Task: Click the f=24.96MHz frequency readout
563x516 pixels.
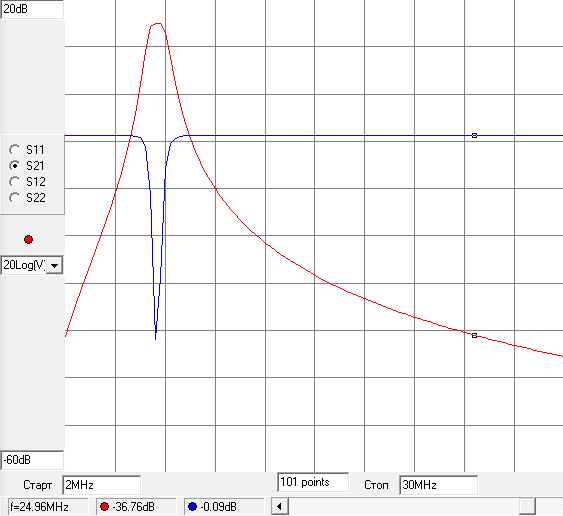Action: pyautogui.click(x=48, y=507)
